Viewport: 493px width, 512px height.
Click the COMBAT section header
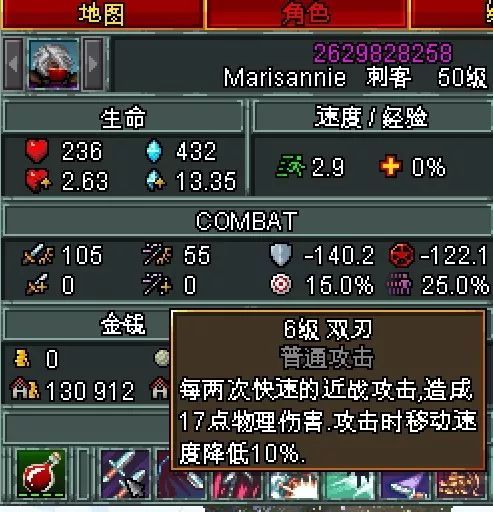(247, 221)
